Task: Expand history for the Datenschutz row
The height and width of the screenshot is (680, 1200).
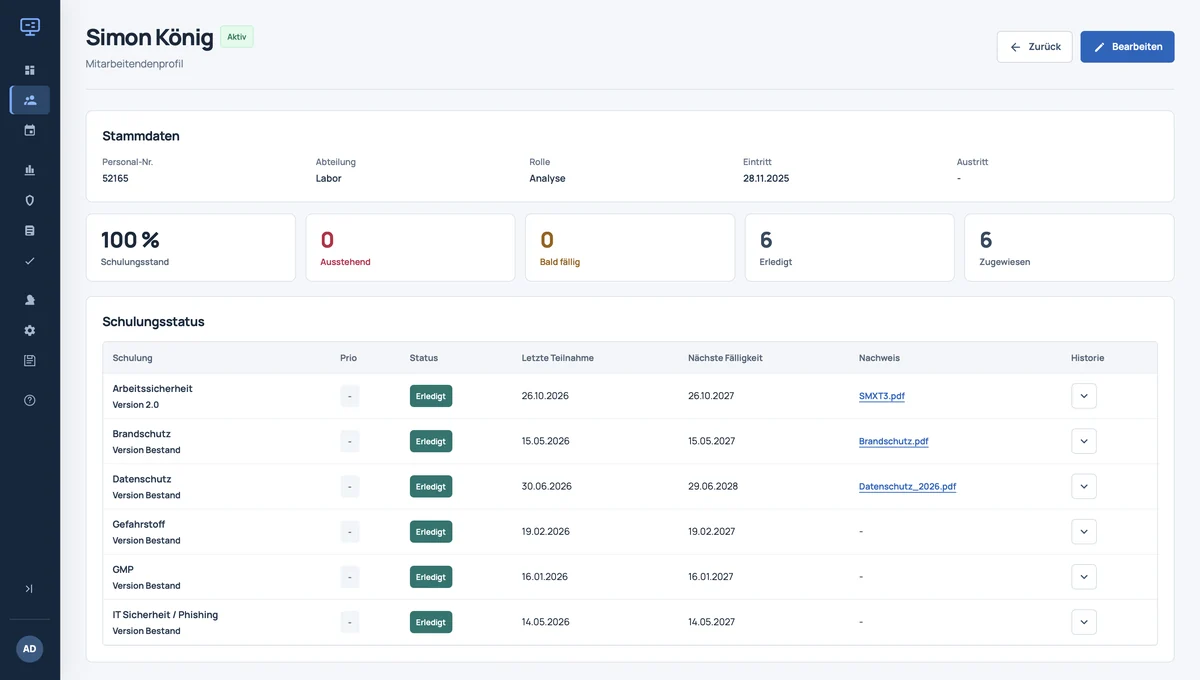Action: [1084, 486]
